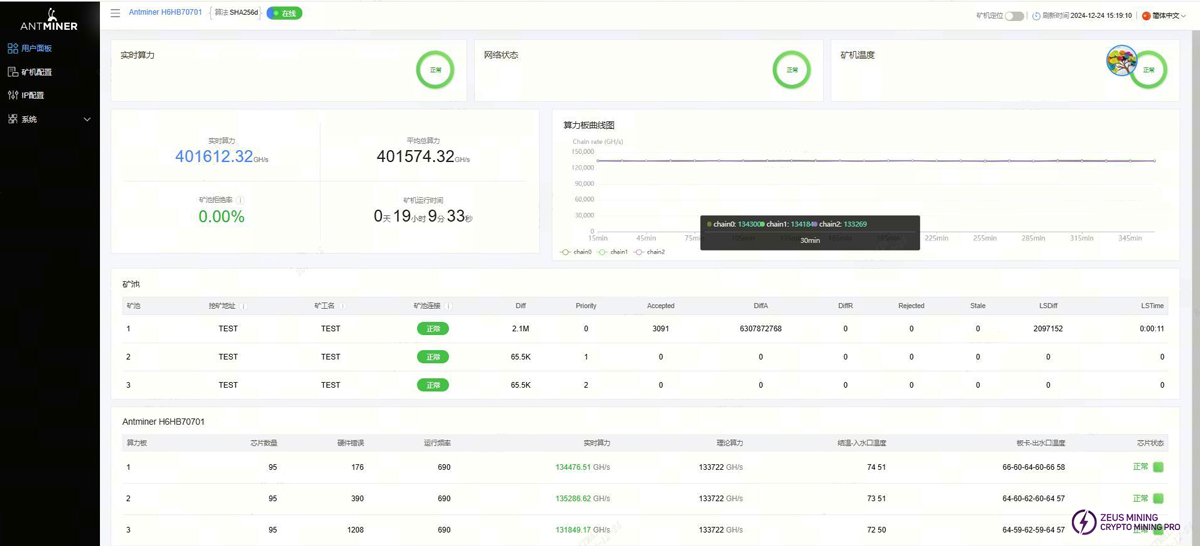Screen dimensions: 1200x546
Task: Click the DiffA value 6307872768
Action: (760, 328)
